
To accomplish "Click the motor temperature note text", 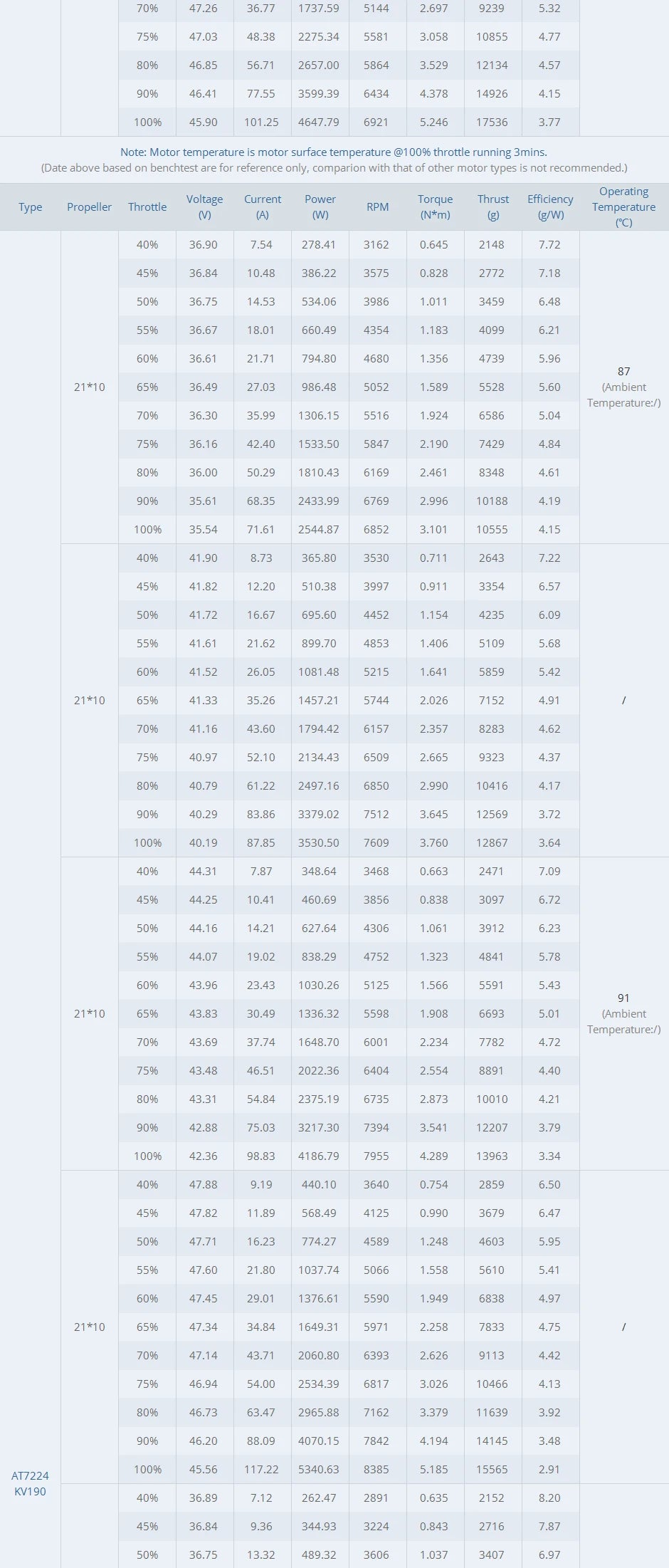I will coord(334,152).
